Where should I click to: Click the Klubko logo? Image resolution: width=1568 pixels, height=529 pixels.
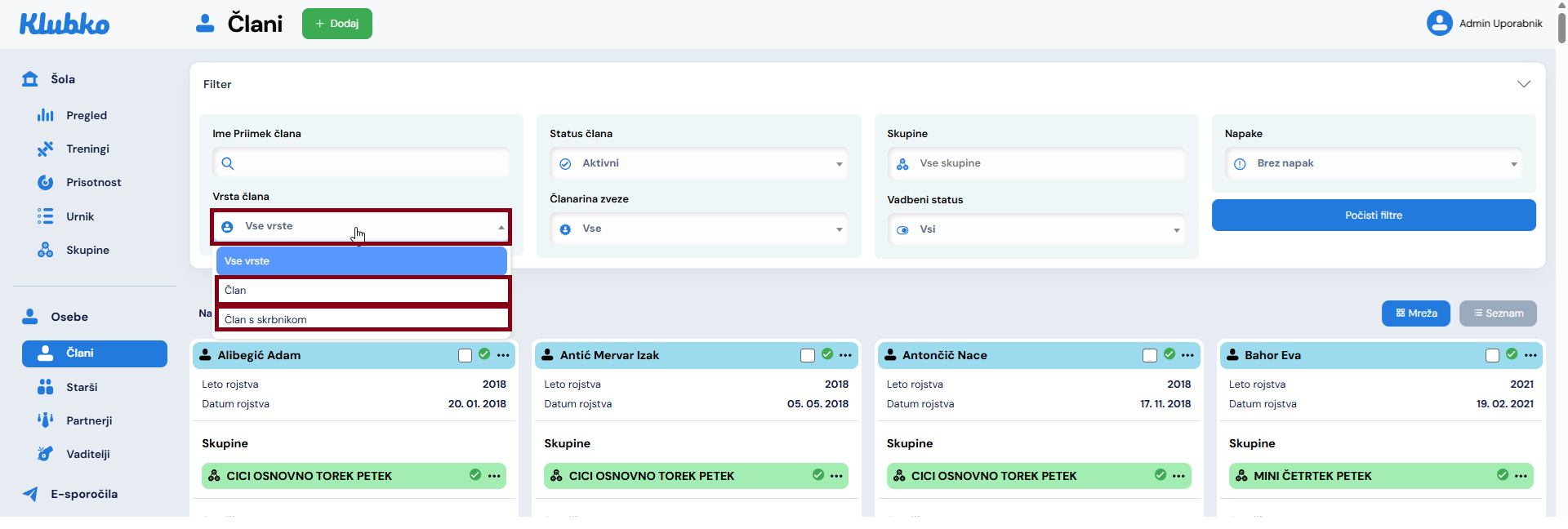(x=65, y=24)
